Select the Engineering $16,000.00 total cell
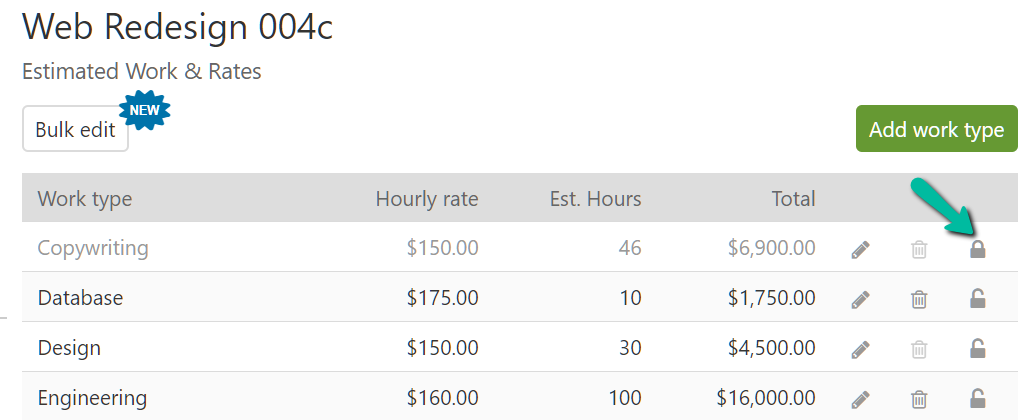 pyautogui.click(x=766, y=398)
